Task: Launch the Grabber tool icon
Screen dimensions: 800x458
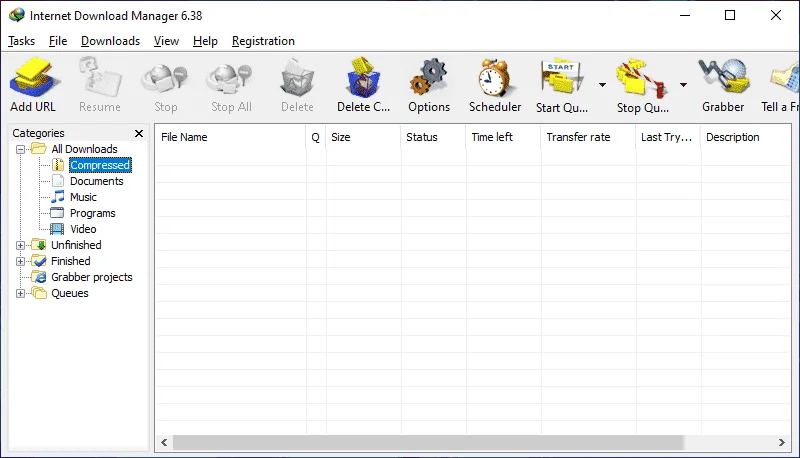Action: tap(723, 78)
